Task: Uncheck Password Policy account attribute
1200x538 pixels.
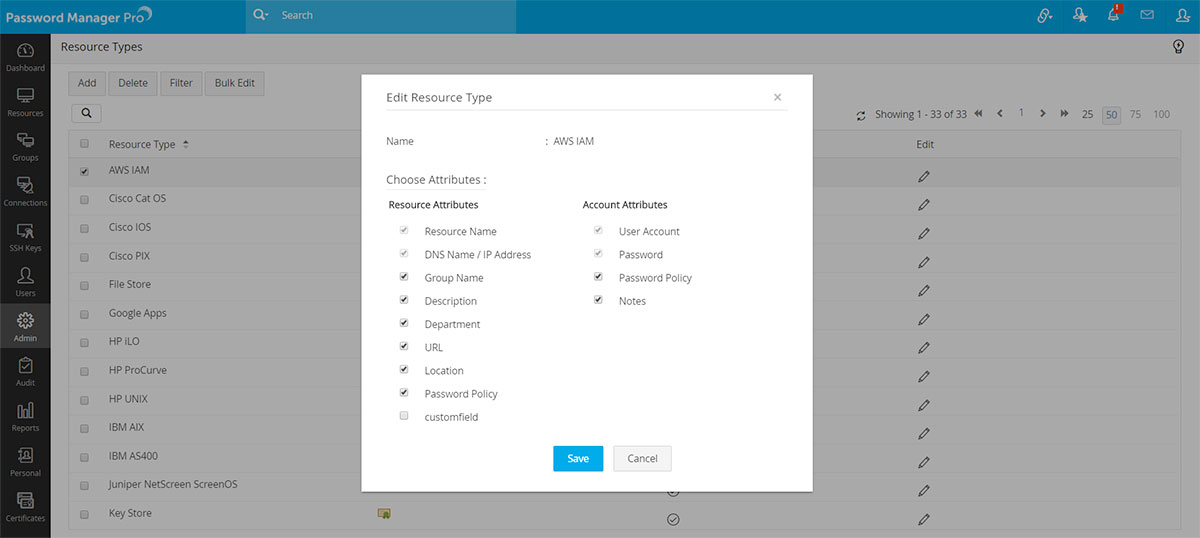Action: tap(598, 277)
